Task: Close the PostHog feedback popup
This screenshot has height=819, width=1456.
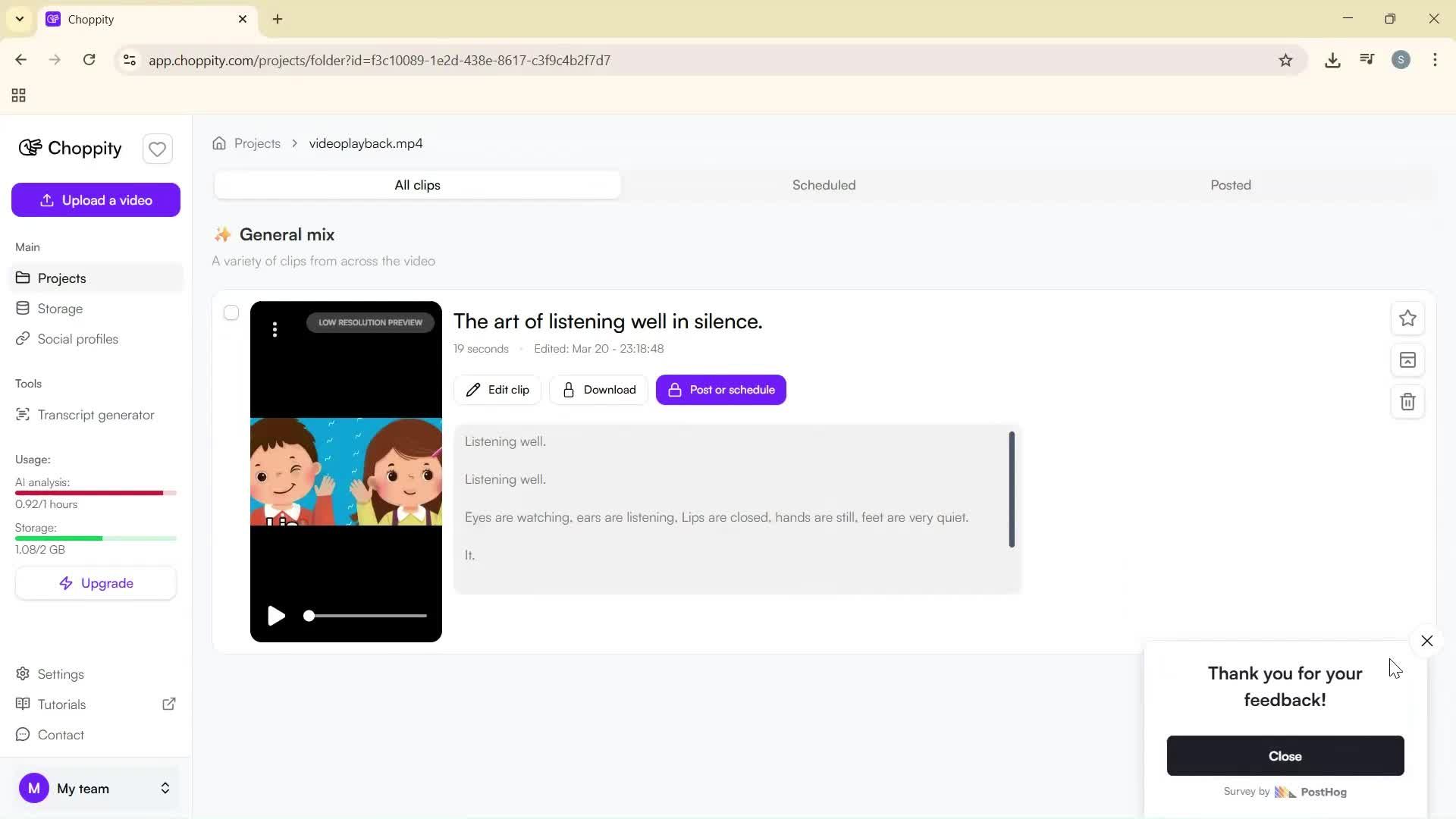Action: pyautogui.click(x=1426, y=641)
